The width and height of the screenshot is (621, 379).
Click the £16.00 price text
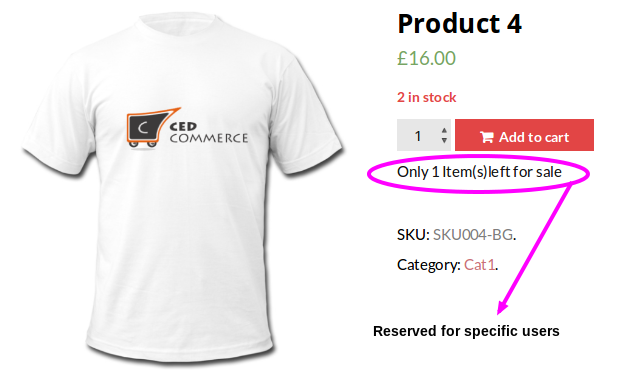click(x=427, y=58)
